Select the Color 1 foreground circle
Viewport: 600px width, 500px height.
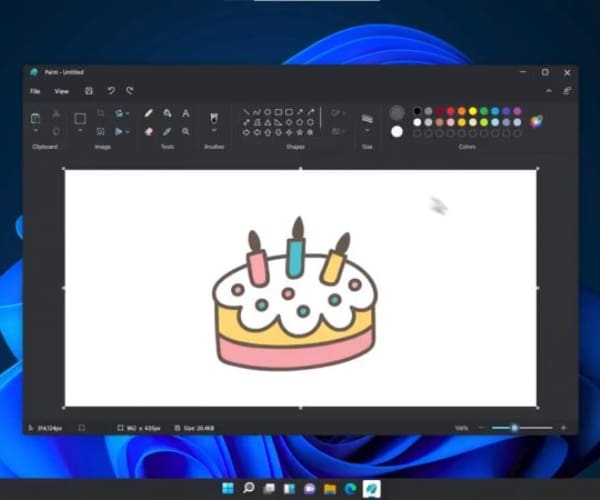pos(397,113)
